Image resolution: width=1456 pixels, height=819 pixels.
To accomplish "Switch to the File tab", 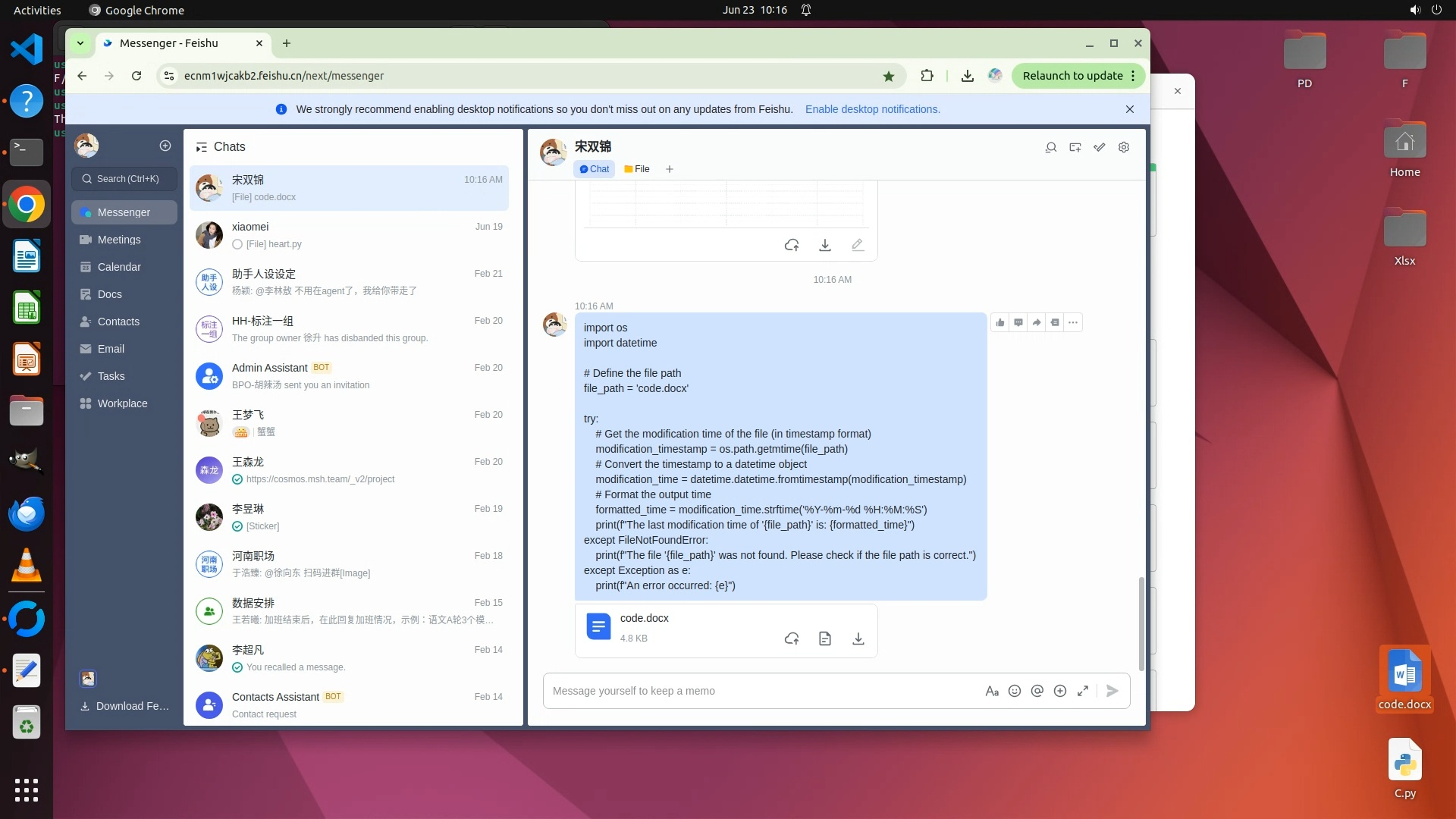I will [x=637, y=169].
